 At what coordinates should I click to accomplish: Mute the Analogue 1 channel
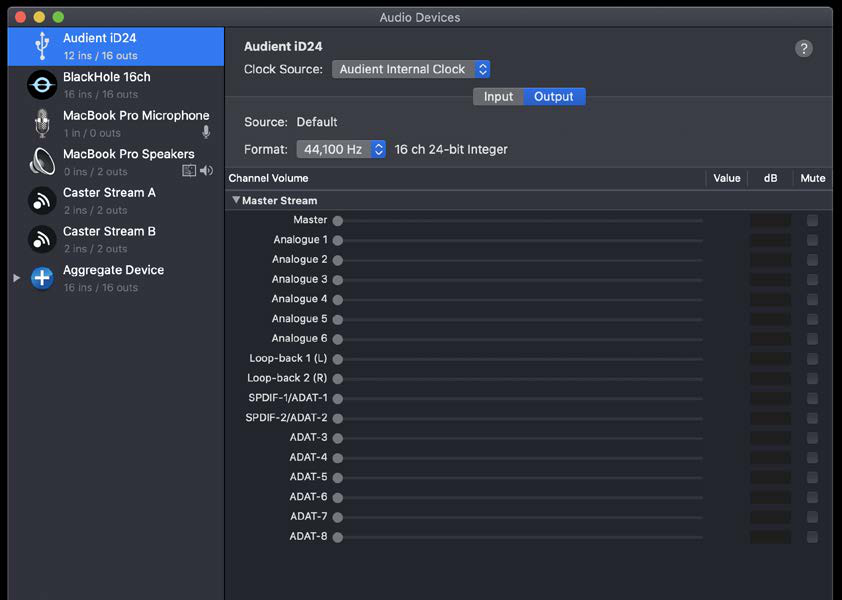tap(812, 240)
